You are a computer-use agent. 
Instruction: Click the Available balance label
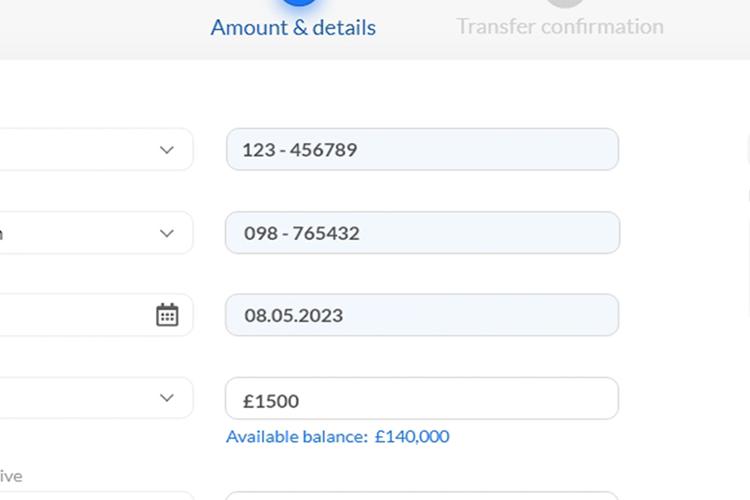pos(297,436)
